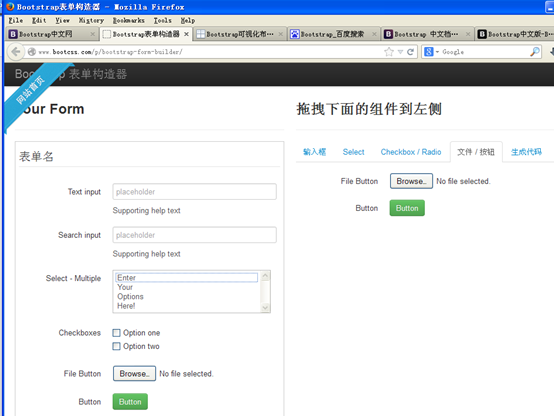This screenshot has width=554, height=416.
Task: Open the View menu
Action: [x=63, y=20]
